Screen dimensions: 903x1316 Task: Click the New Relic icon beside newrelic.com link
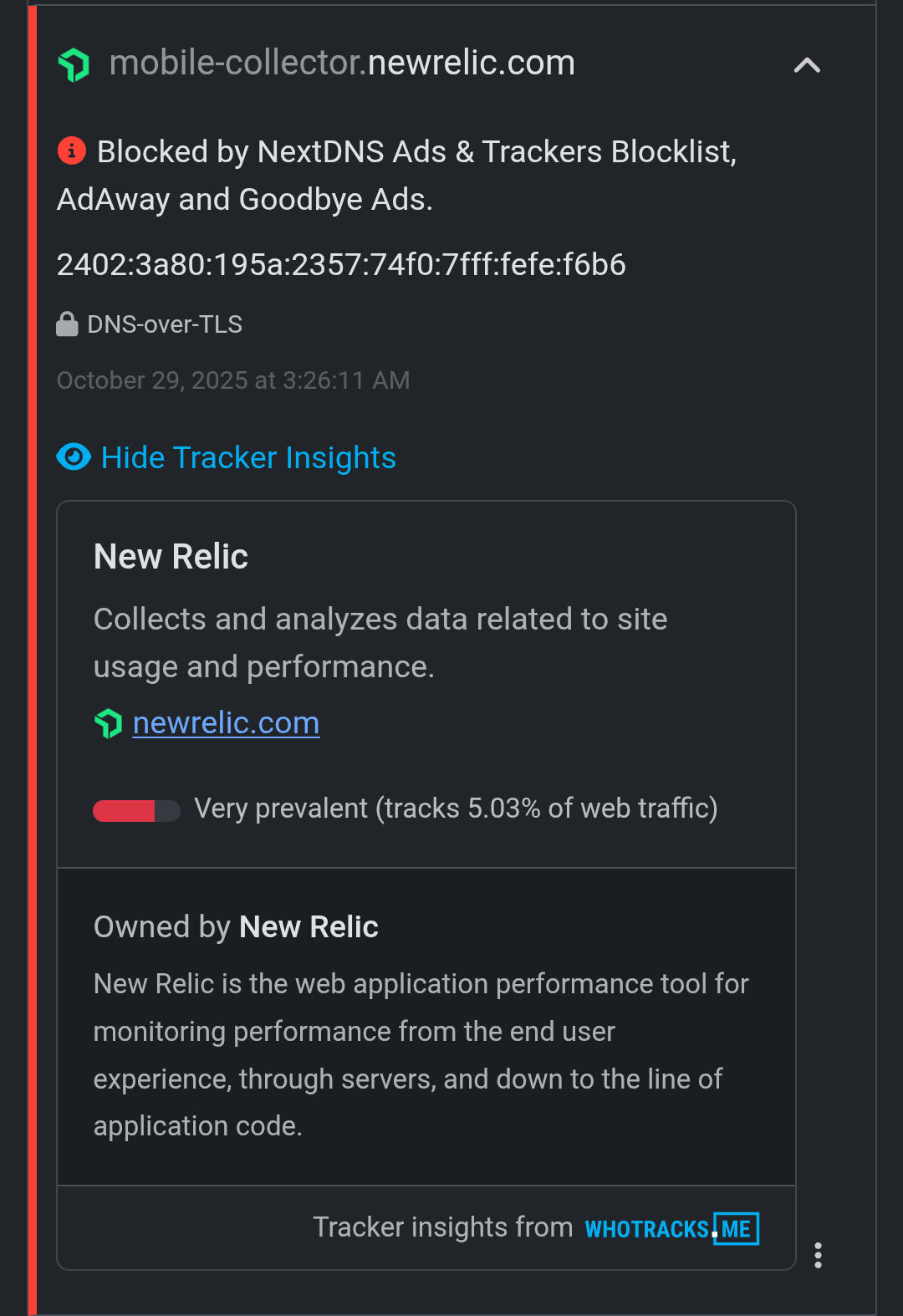[108, 723]
